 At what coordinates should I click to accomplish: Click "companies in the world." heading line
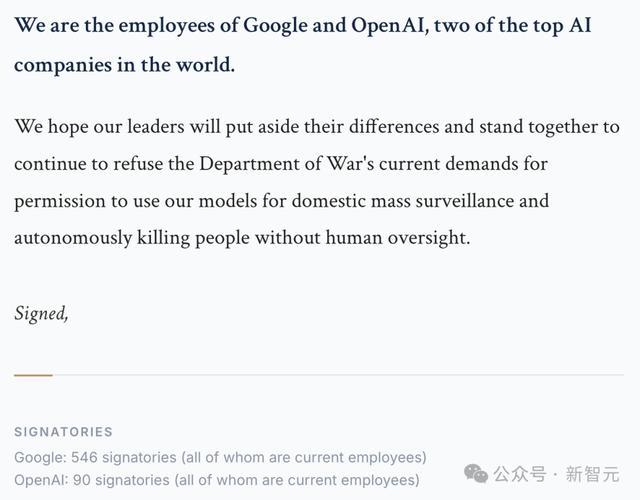coord(125,65)
